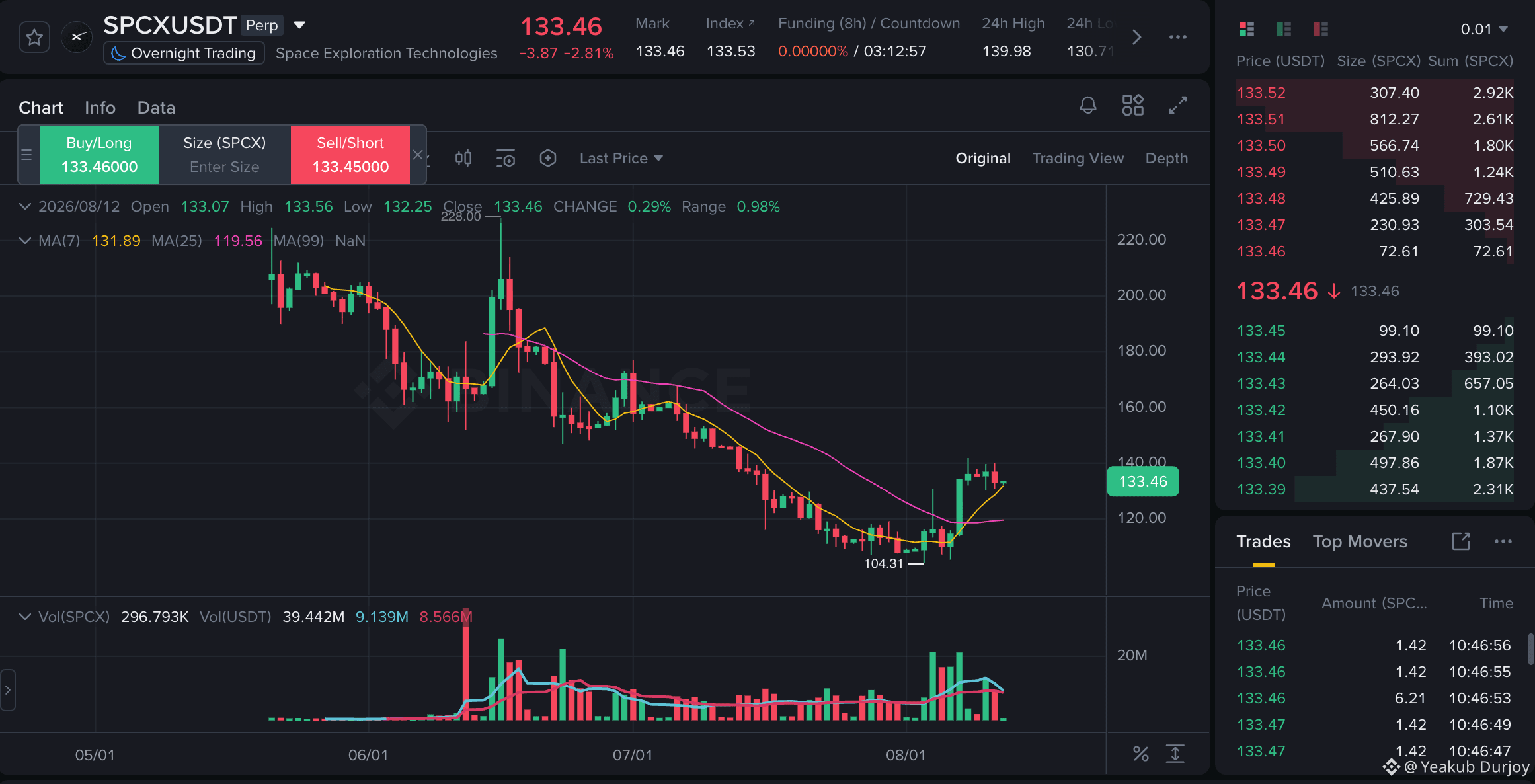
Task: Add SPCXUSDT to favorites with star icon
Action: pyautogui.click(x=34, y=38)
